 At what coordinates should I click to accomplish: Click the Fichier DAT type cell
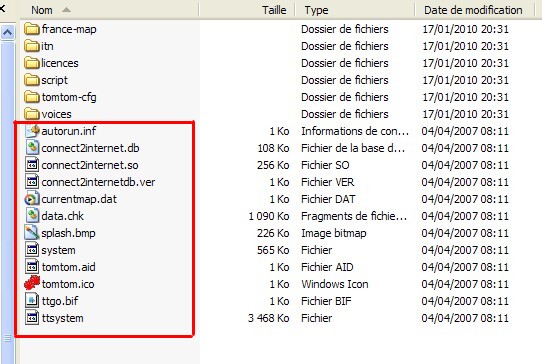(x=328, y=199)
